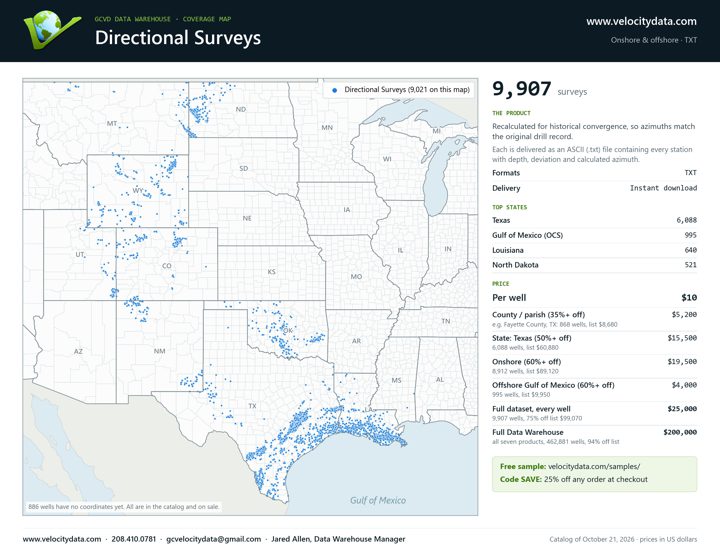Select the Gulf of Mexico (OCS) row

coord(594,235)
